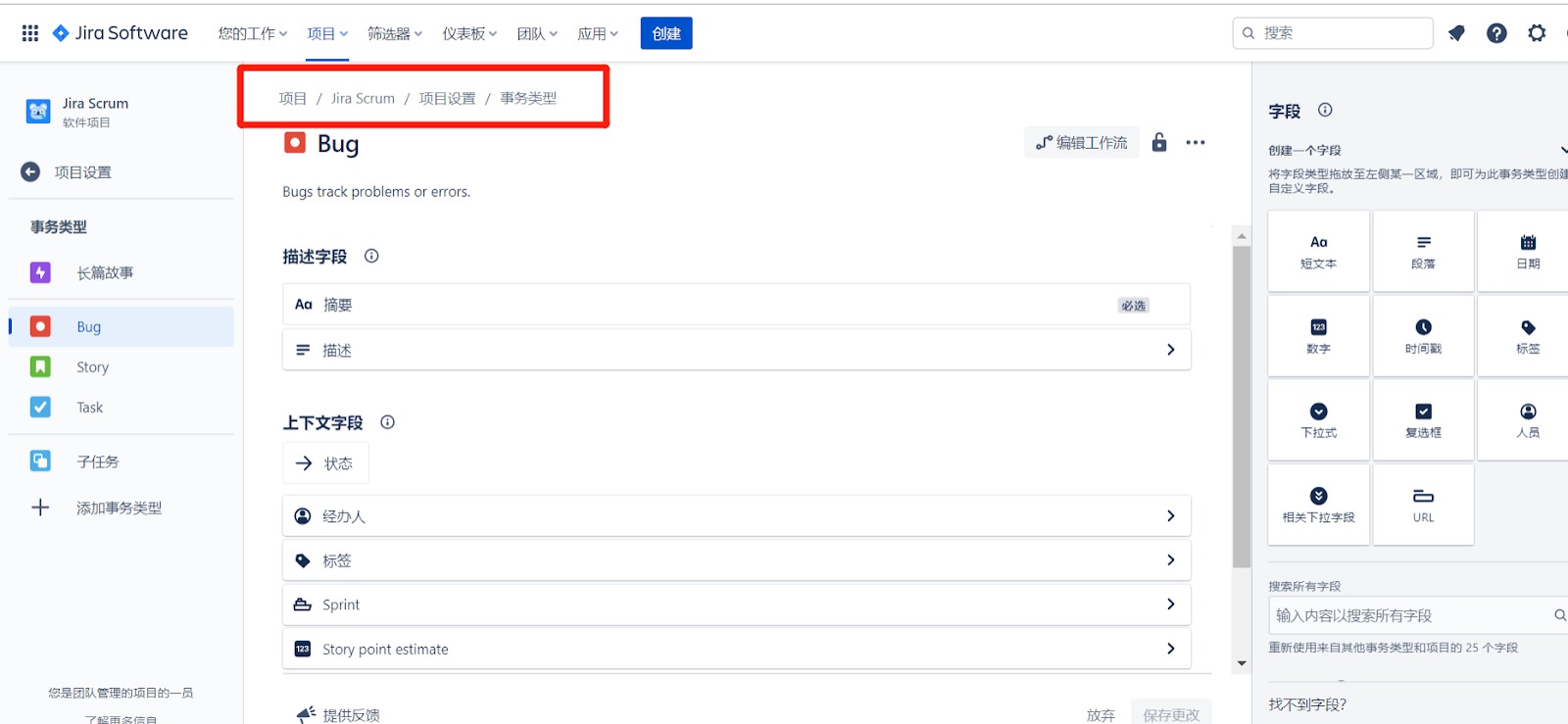Click the vertical scrollbar thumb
The width and height of the screenshot is (1568, 724).
1242,407
